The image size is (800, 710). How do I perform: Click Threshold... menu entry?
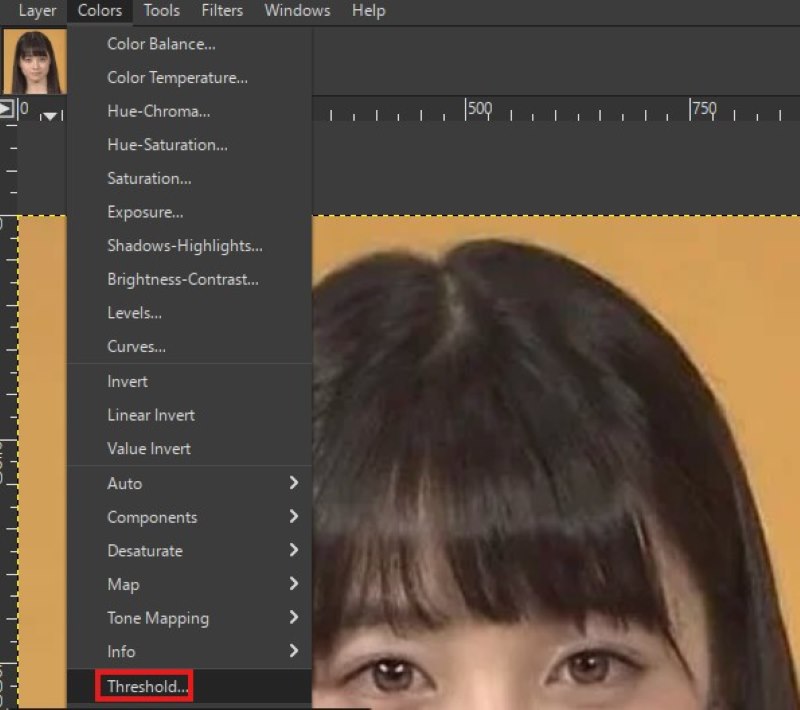tap(190, 687)
